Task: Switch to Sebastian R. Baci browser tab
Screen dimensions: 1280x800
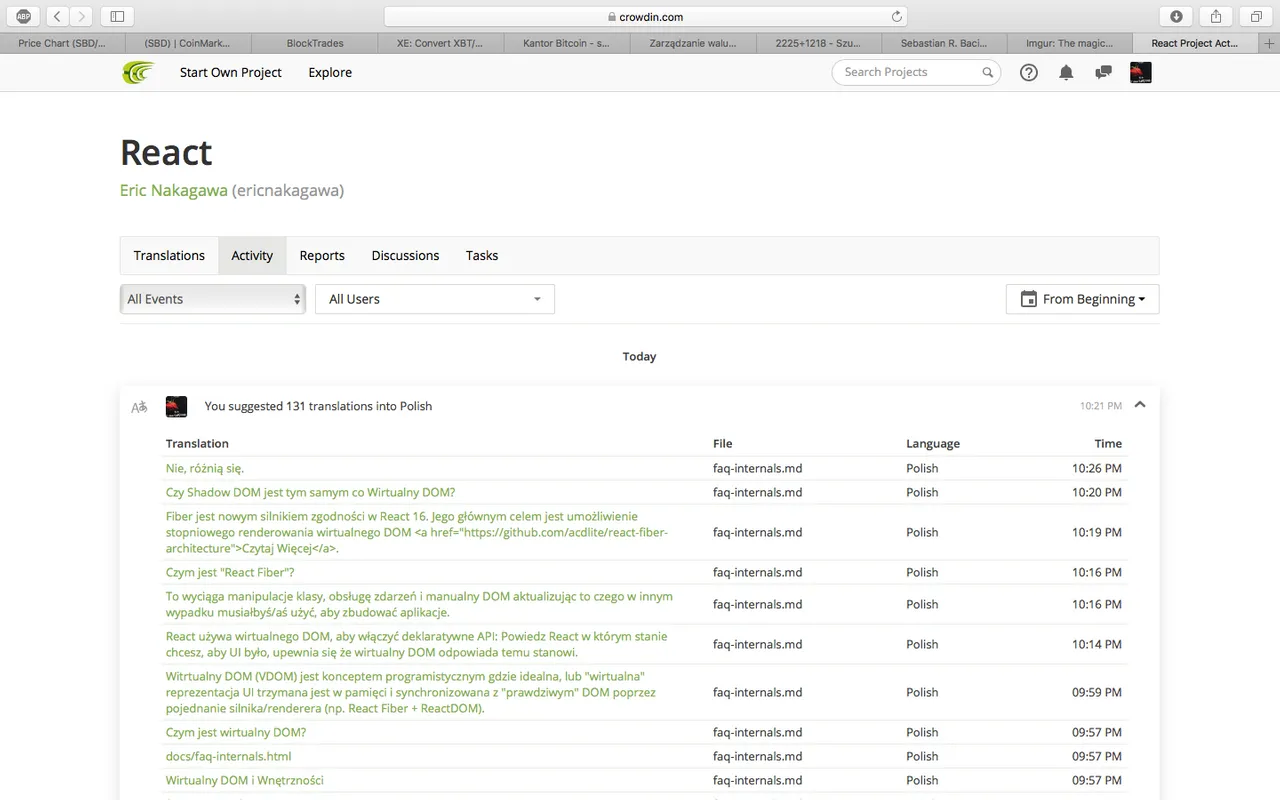Action: pos(945,43)
